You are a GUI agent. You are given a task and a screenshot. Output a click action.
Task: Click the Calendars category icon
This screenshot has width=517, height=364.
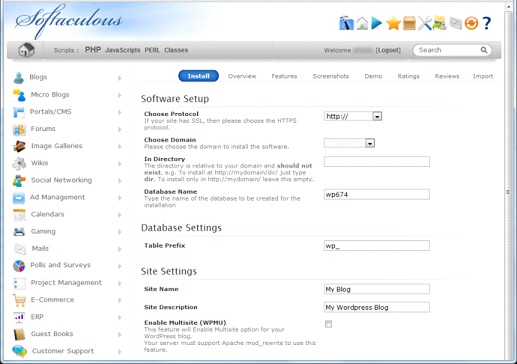(x=19, y=215)
